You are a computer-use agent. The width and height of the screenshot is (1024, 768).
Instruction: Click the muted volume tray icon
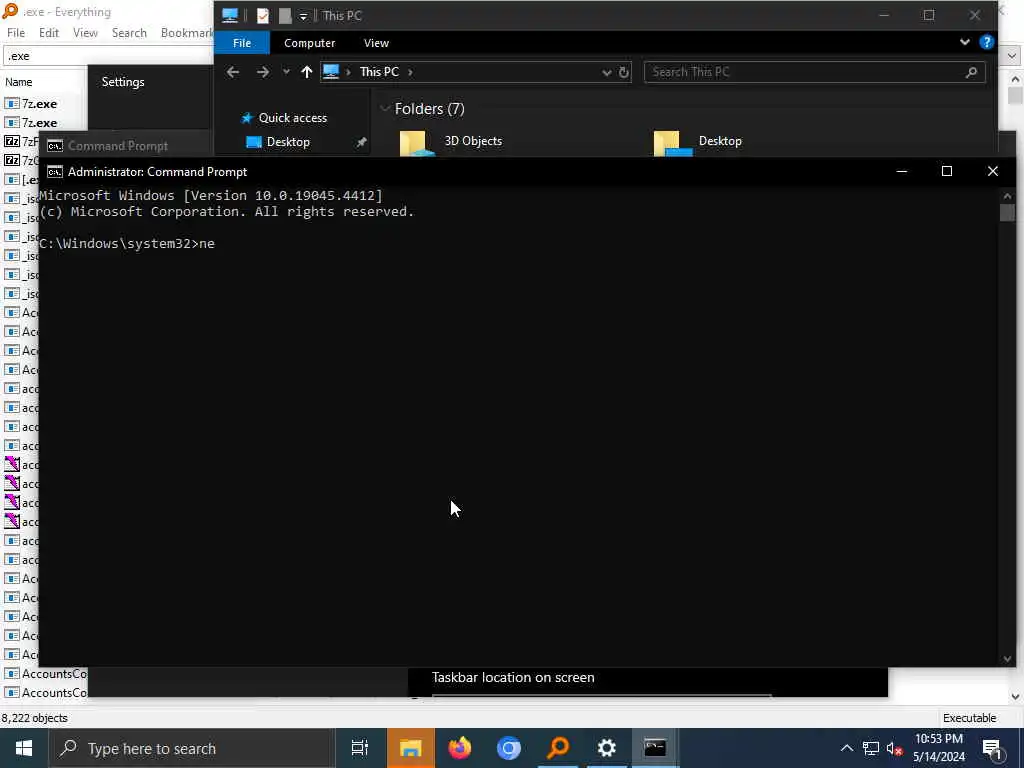894,748
